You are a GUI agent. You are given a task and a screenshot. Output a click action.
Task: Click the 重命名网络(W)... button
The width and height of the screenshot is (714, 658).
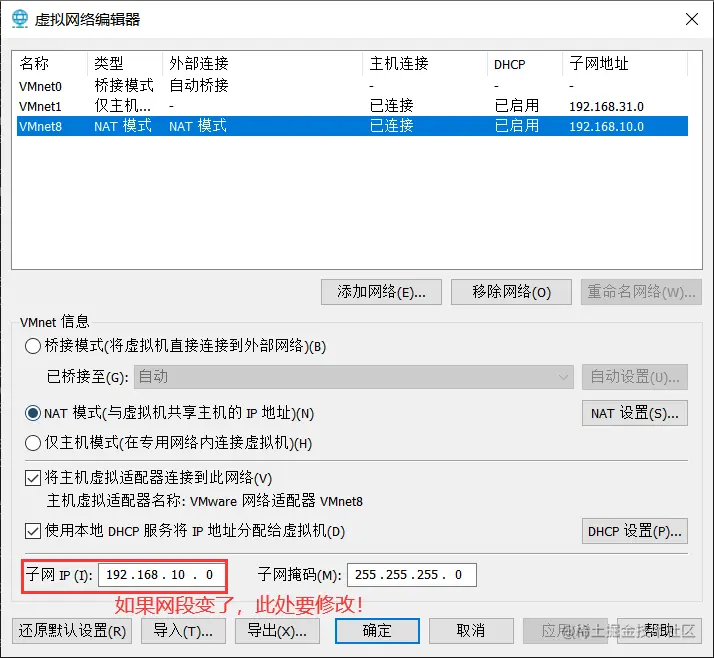[x=641, y=292]
